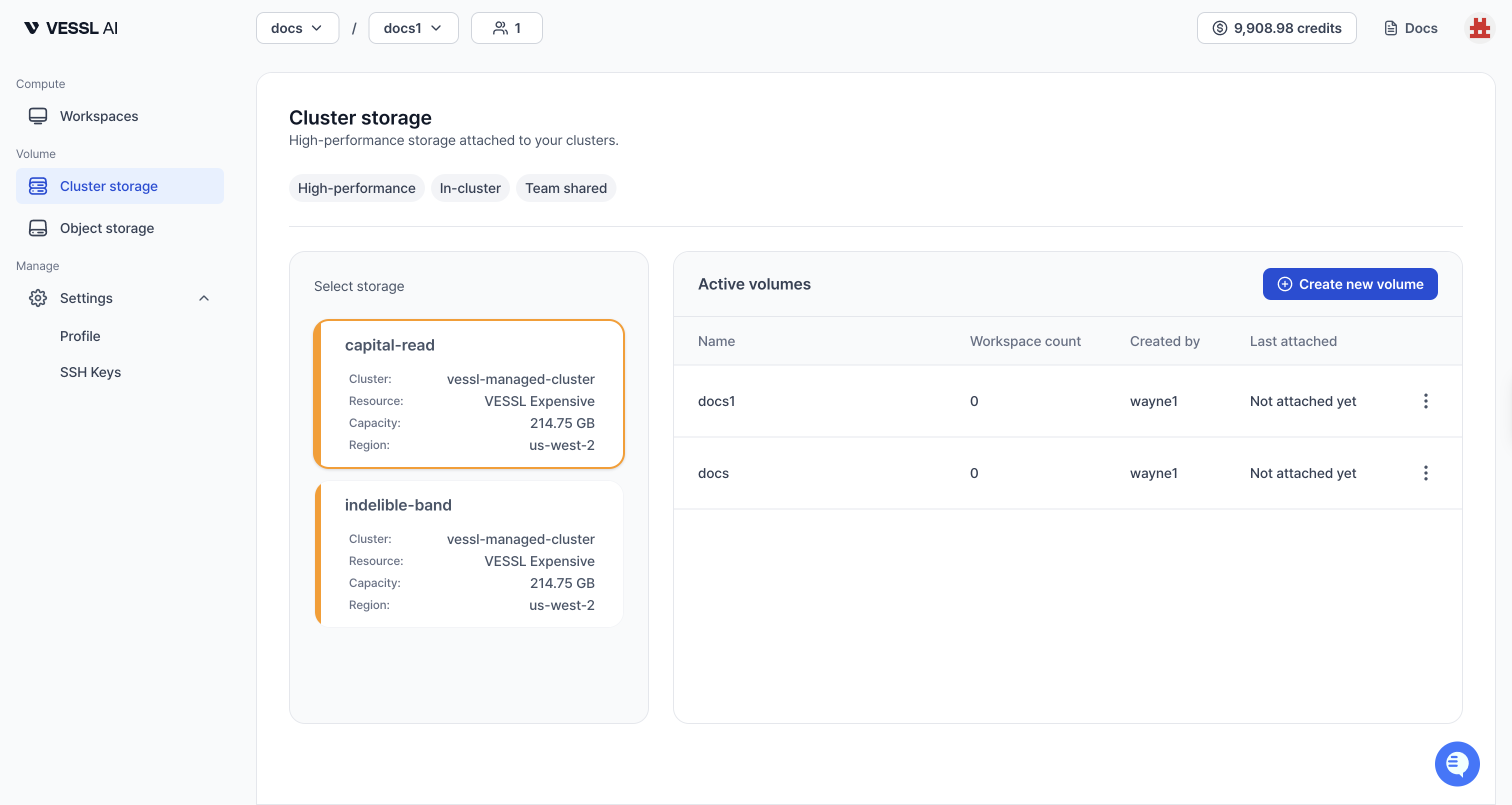Click the members icon next to docs1
Viewport: 1512px width, 805px height.
tap(506, 27)
